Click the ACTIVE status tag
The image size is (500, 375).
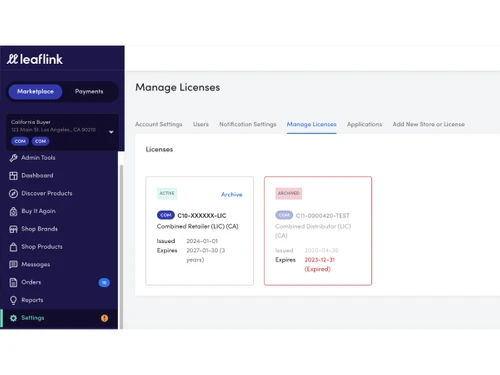pos(167,193)
